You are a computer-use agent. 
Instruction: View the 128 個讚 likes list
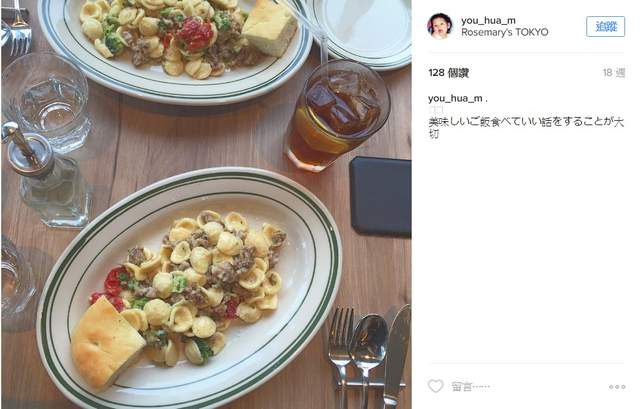tap(449, 73)
